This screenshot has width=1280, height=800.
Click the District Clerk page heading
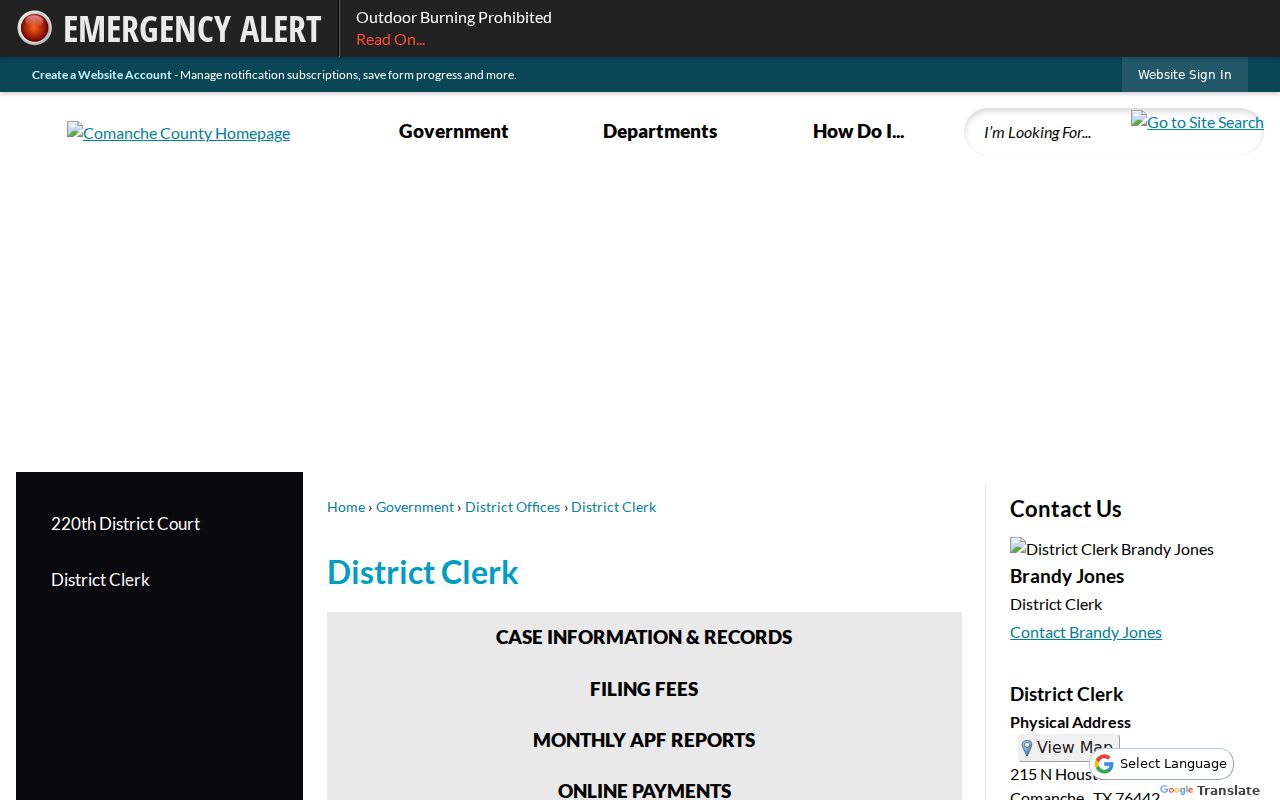point(423,572)
